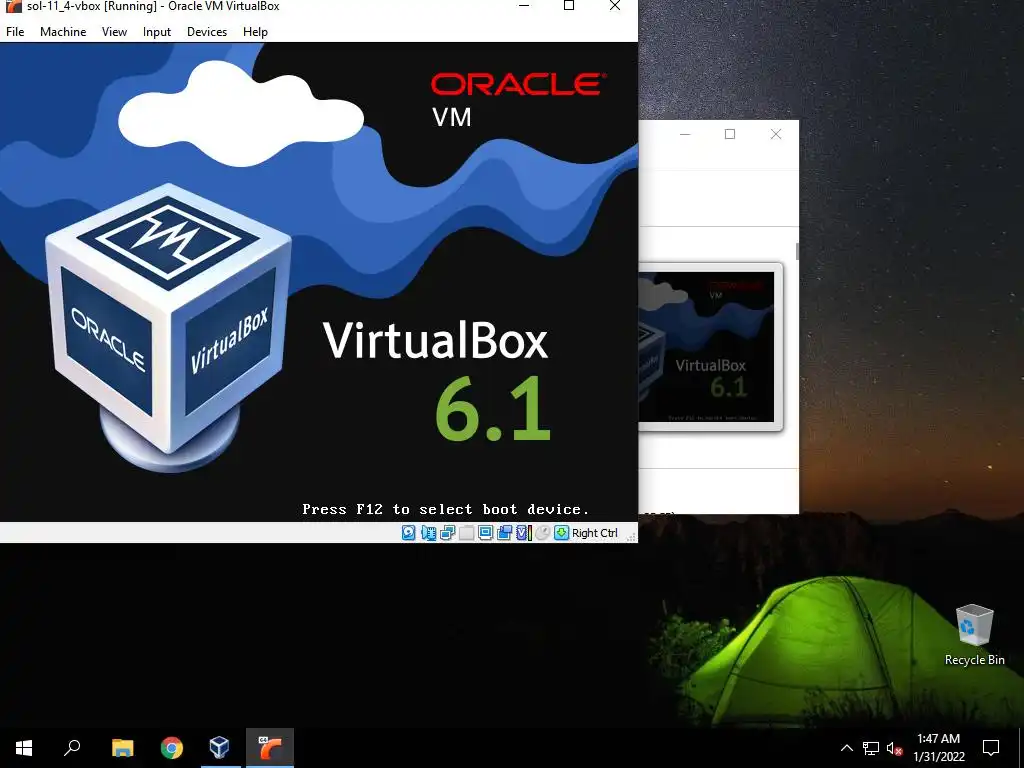Click the Right Ctrl host key label

pos(594,533)
